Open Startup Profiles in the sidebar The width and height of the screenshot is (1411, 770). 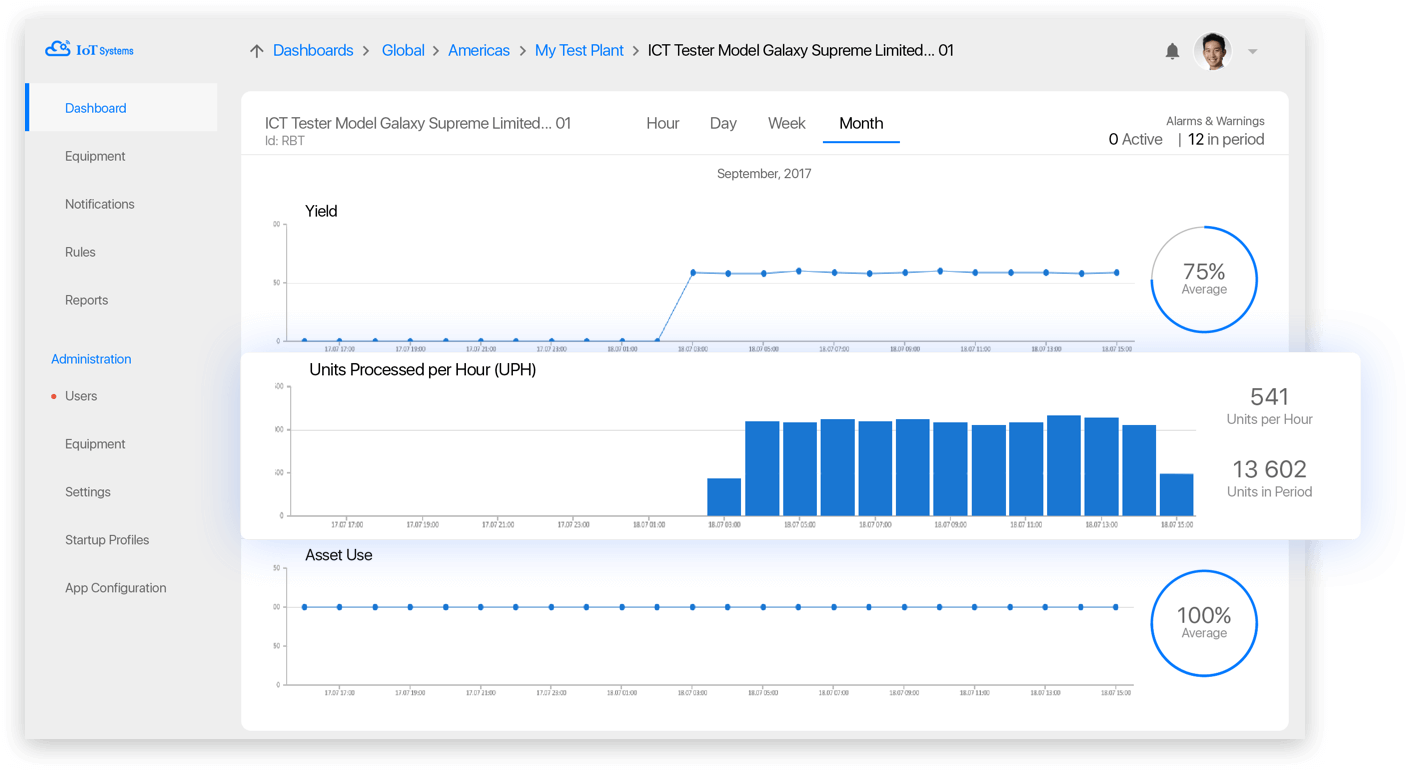point(107,540)
